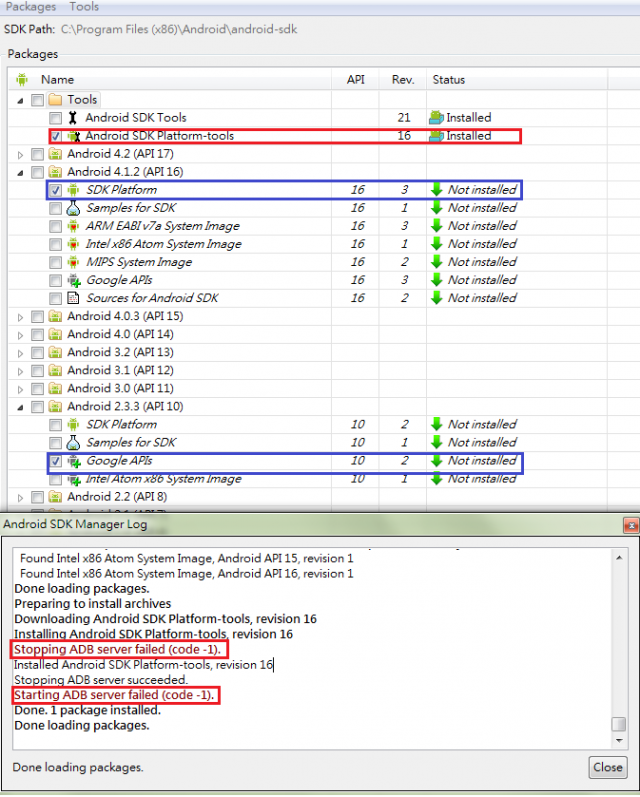This screenshot has height=797, width=640.
Task: Sort packages by the API column header
Action: pyautogui.click(x=355, y=80)
